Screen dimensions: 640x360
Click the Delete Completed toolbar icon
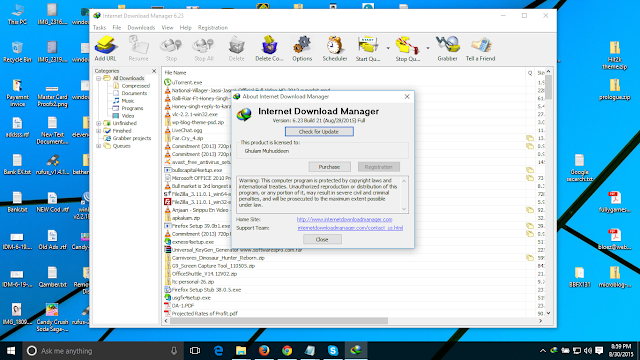pyautogui.click(x=269, y=49)
